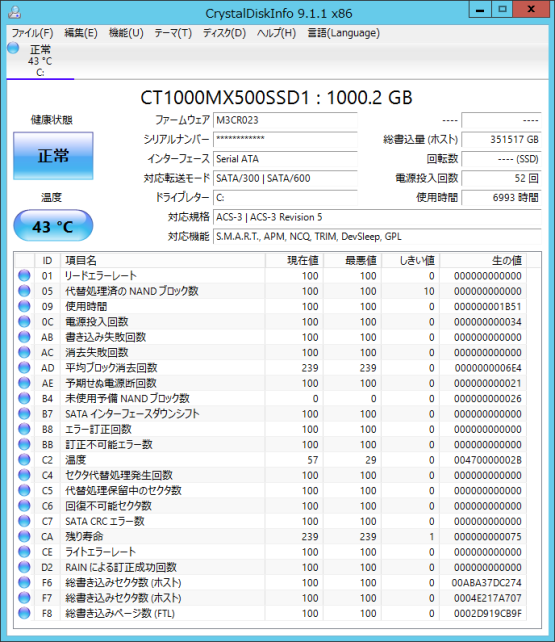The image size is (555, 642).
Task: Open the 編集(E) menu
Action: (81, 33)
